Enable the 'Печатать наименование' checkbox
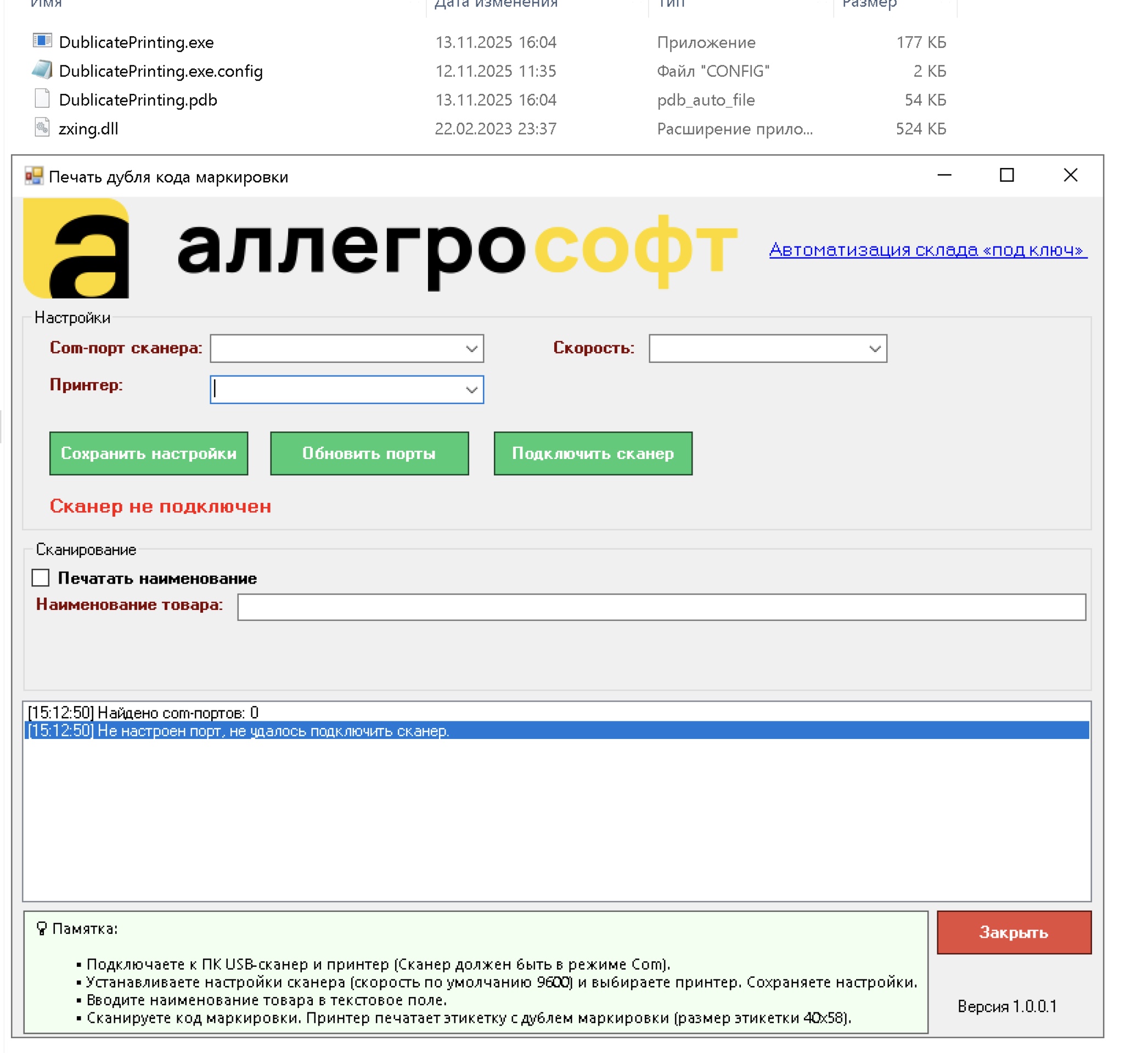 click(x=41, y=578)
